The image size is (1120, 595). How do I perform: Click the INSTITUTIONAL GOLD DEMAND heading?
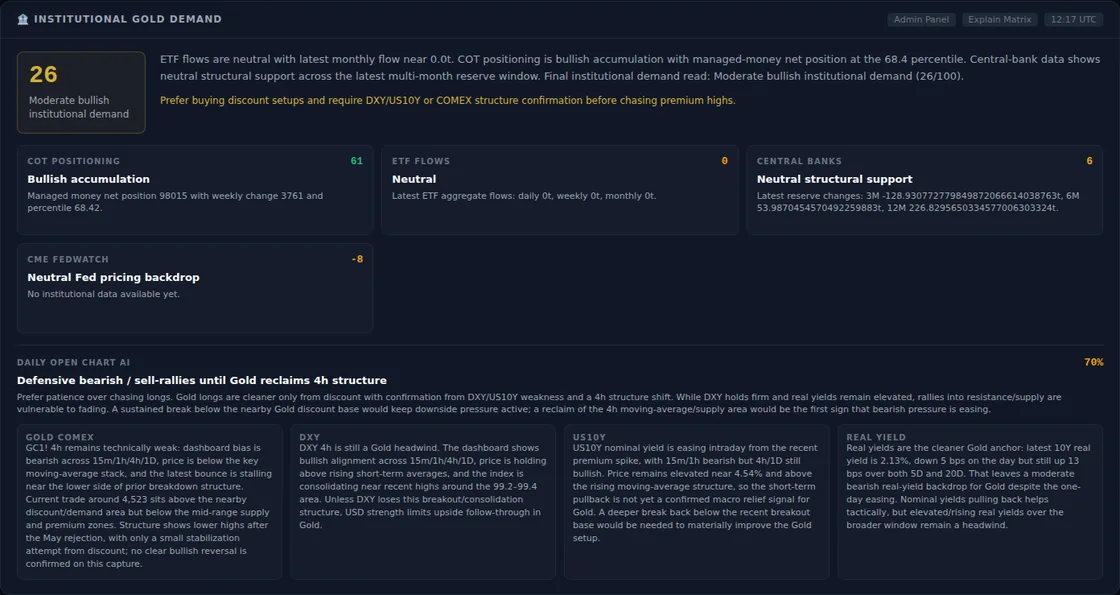[128, 19]
